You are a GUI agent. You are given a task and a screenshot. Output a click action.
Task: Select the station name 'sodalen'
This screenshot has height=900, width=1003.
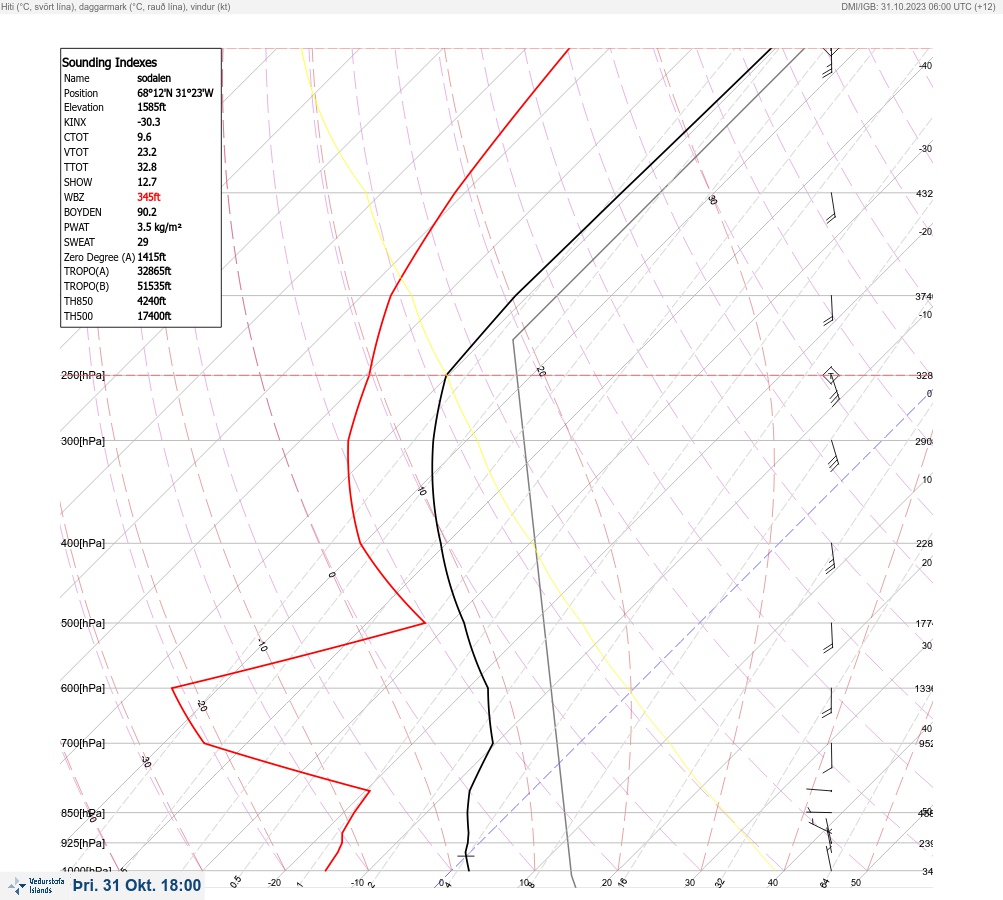pos(154,78)
